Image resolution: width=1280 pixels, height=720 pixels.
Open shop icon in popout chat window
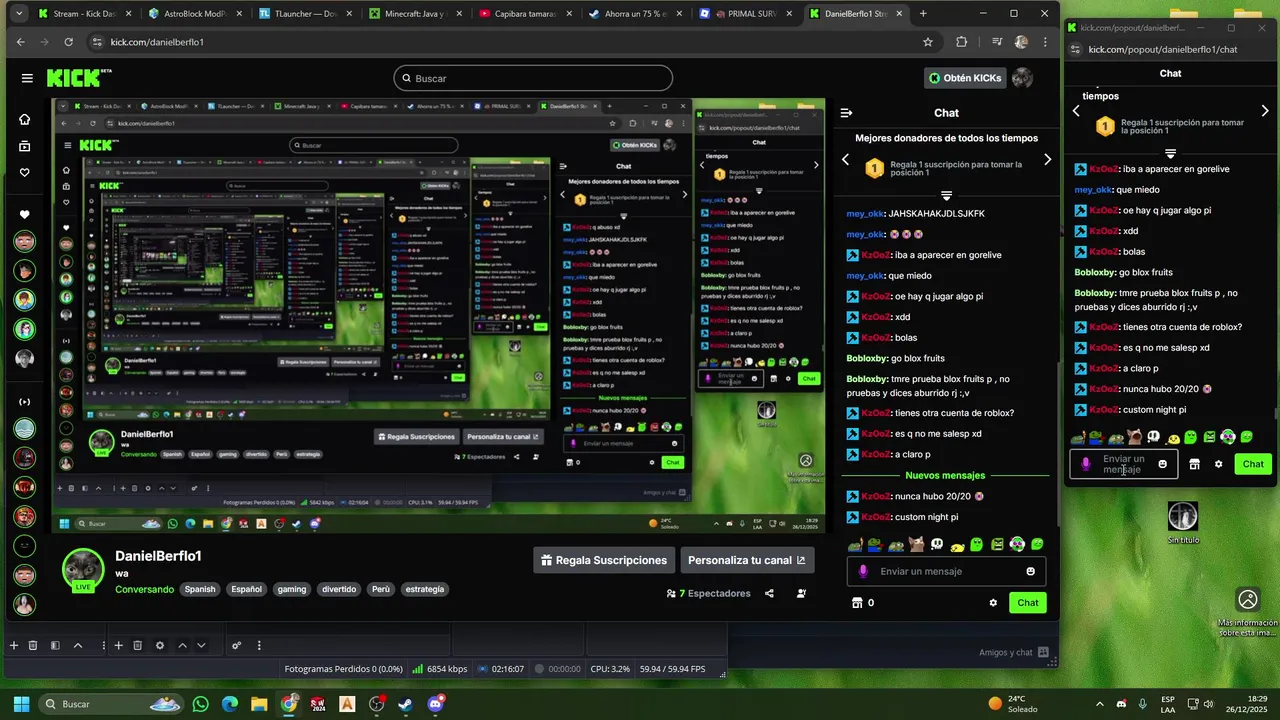1194,464
